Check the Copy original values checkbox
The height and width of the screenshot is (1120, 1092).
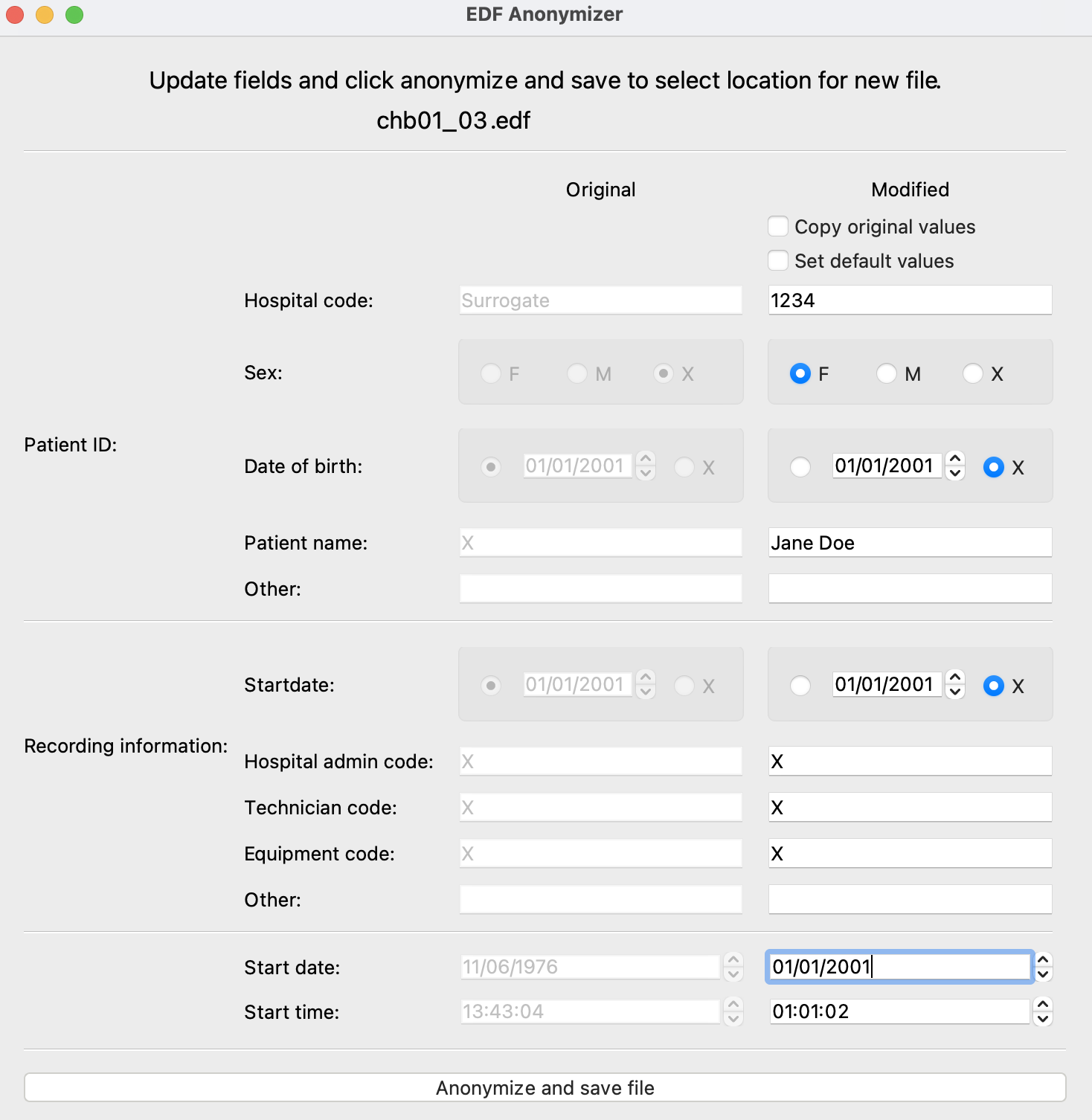[778, 226]
